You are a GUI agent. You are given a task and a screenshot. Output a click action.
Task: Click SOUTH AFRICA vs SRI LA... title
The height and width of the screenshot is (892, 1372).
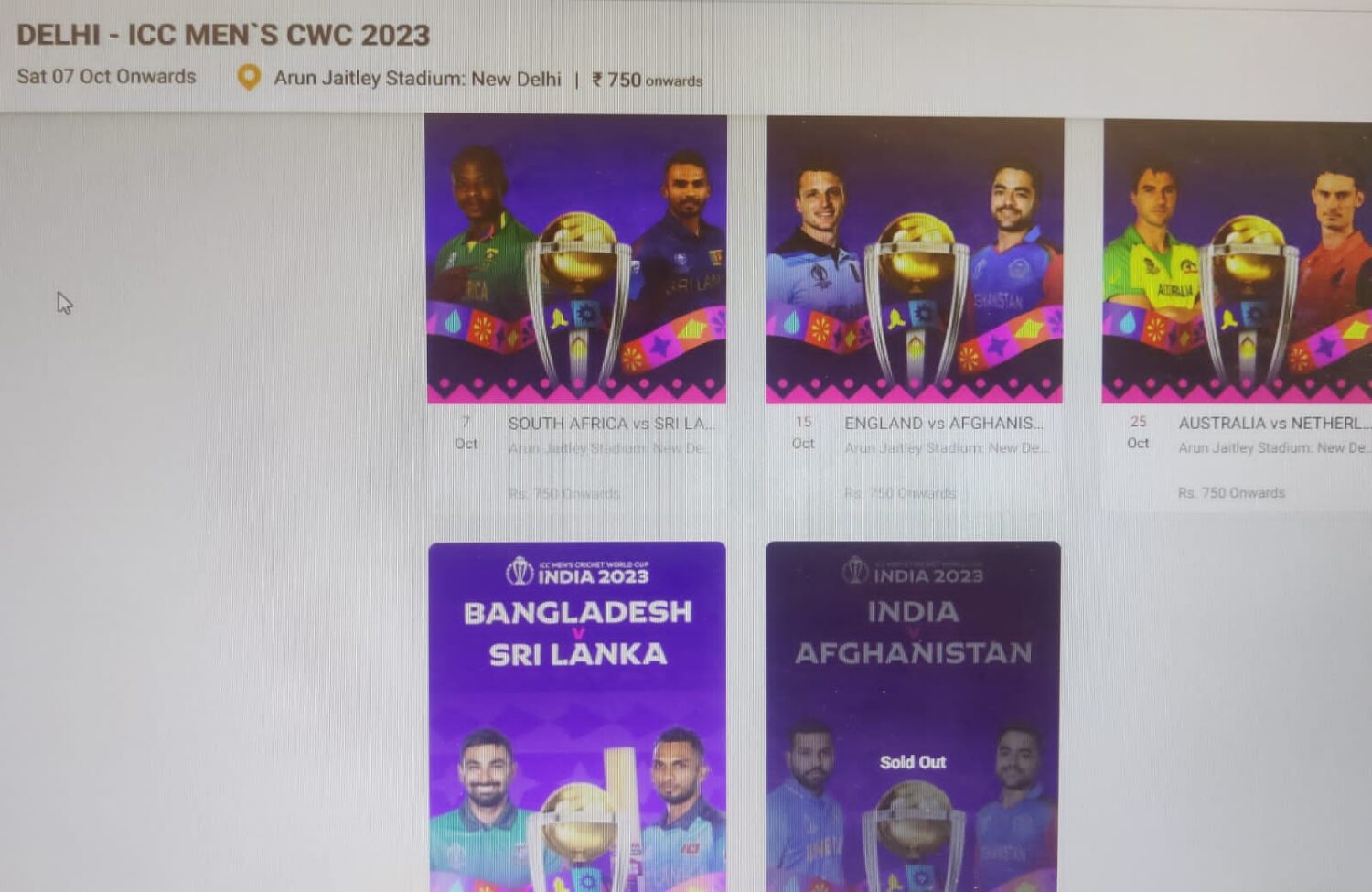(612, 424)
